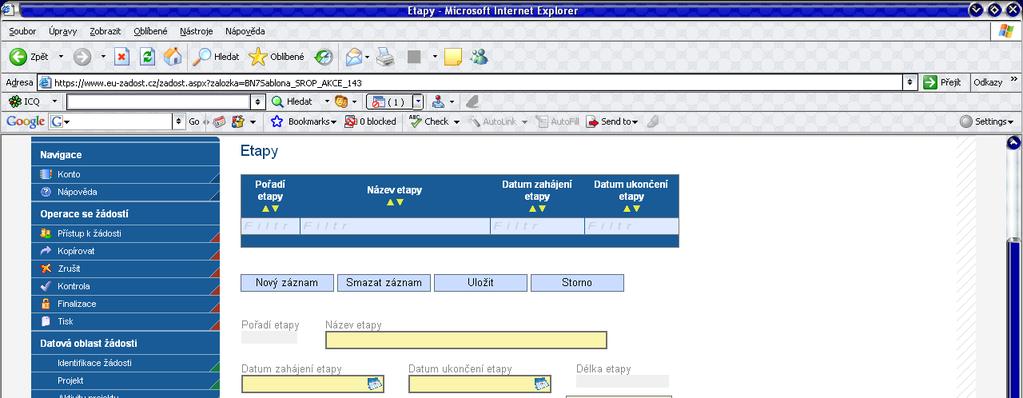Sort Název etapy column descending with down arrow
Screen dimensions: 1023x398
(400, 202)
